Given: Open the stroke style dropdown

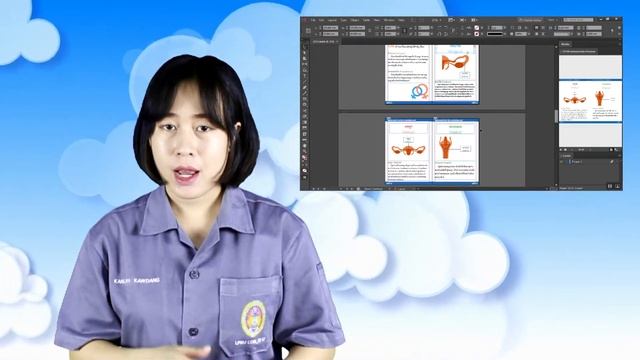Looking at the screenshot, I should (496, 34).
